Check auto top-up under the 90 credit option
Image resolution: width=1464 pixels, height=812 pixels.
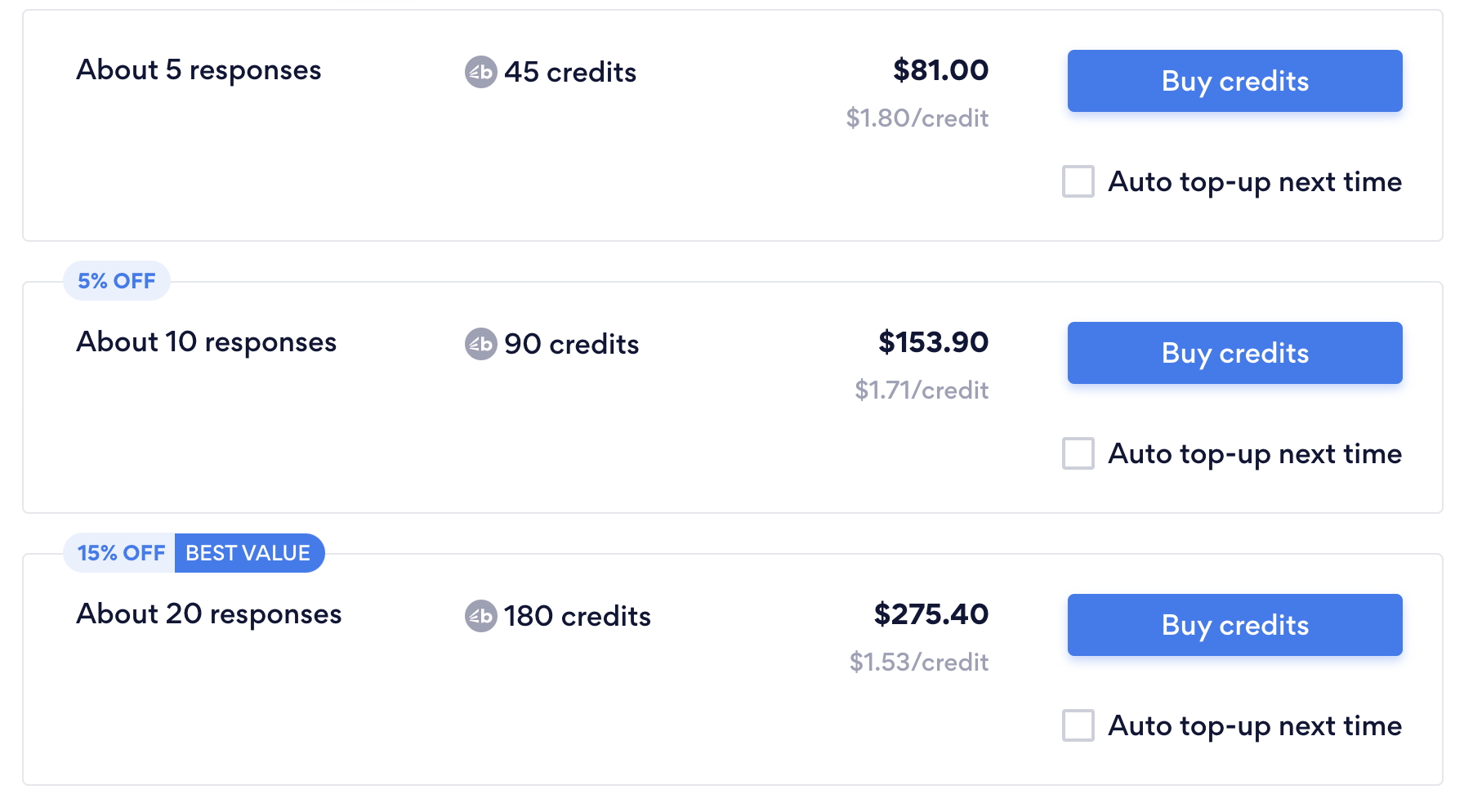(x=1078, y=454)
